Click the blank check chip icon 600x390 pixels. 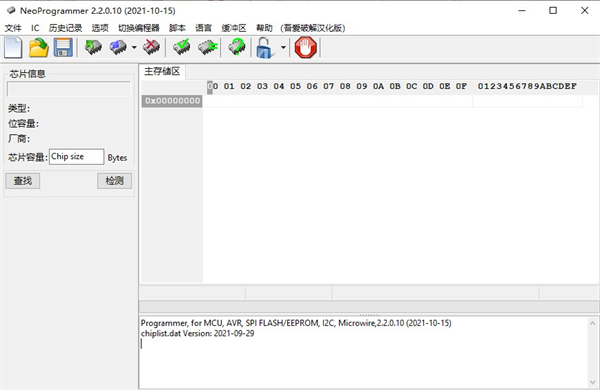tap(208, 47)
